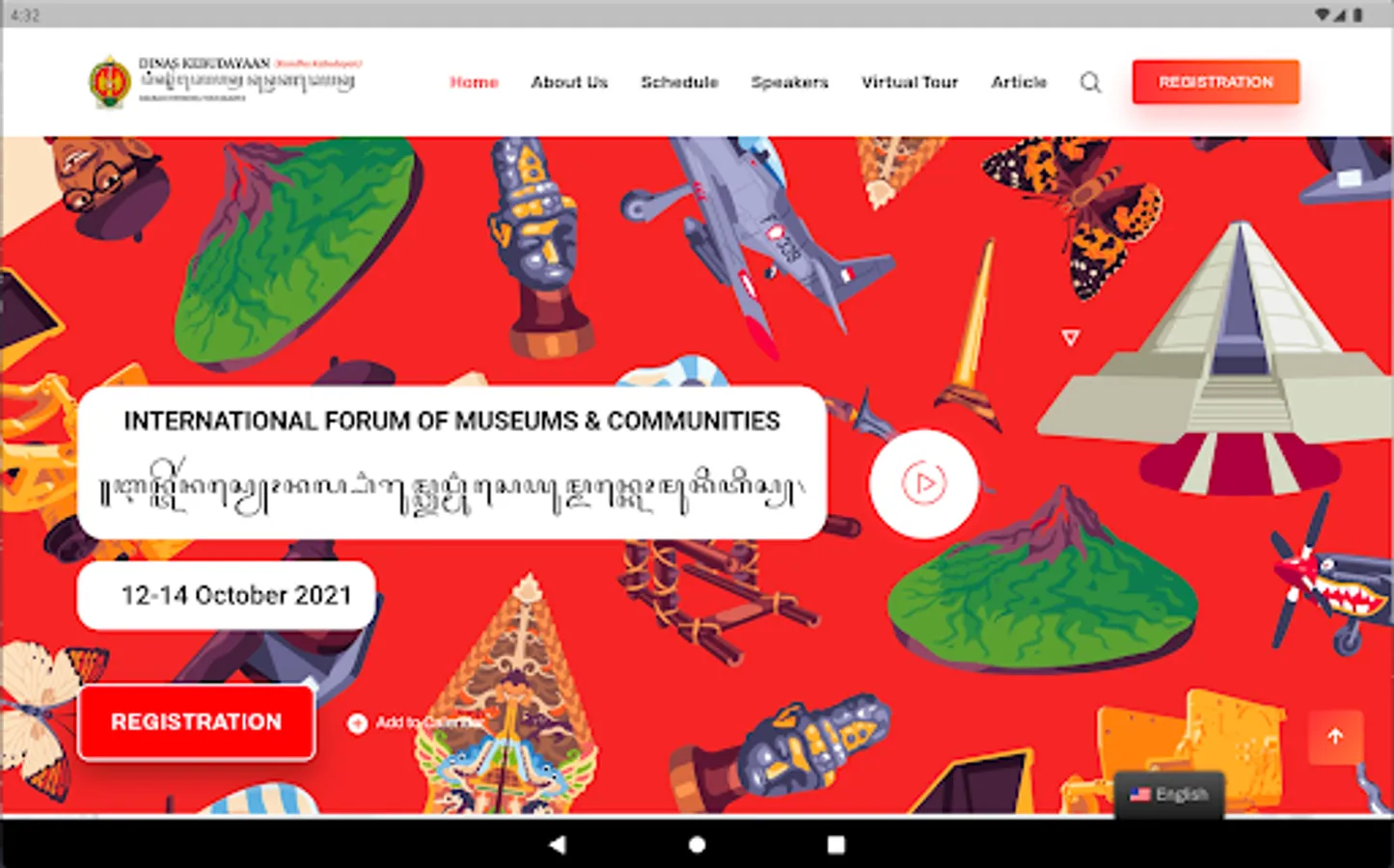Play the video with the circular play button
1394x868 pixels.
coord(923,483)
